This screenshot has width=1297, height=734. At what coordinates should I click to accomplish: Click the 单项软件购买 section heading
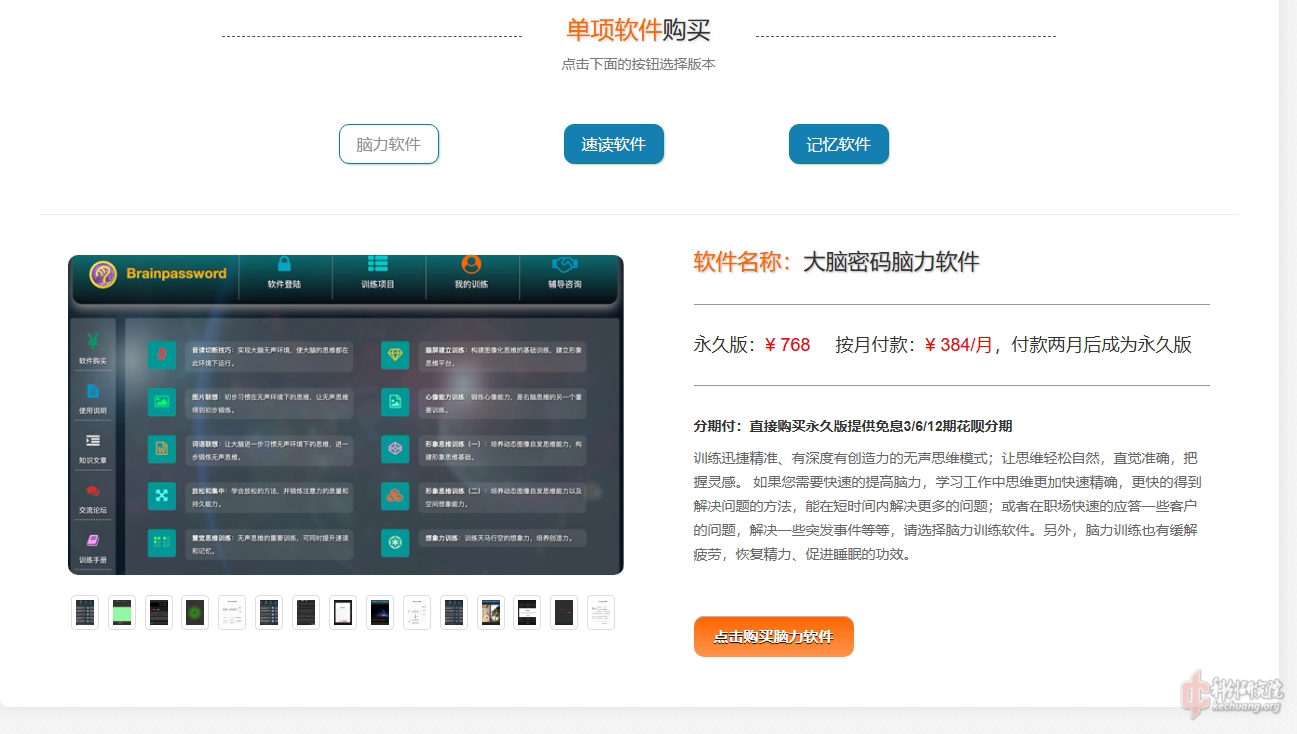pos(638,30)
